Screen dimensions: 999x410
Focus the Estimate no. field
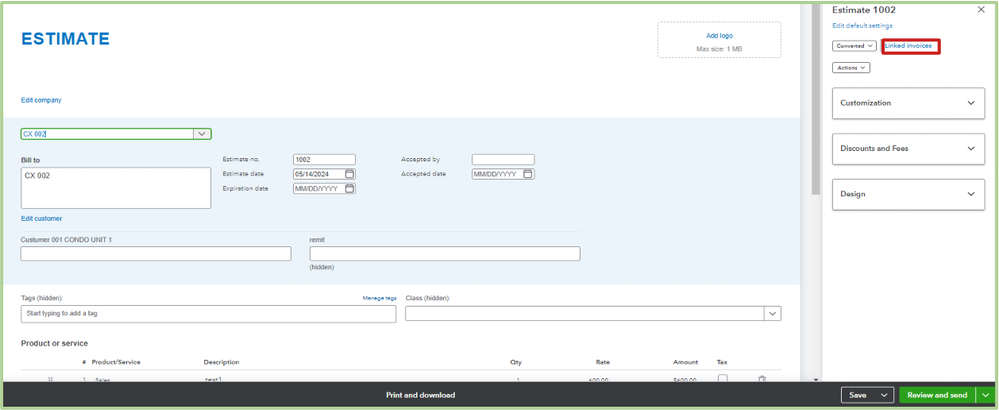pyautogui.click(x=324, y=160)
